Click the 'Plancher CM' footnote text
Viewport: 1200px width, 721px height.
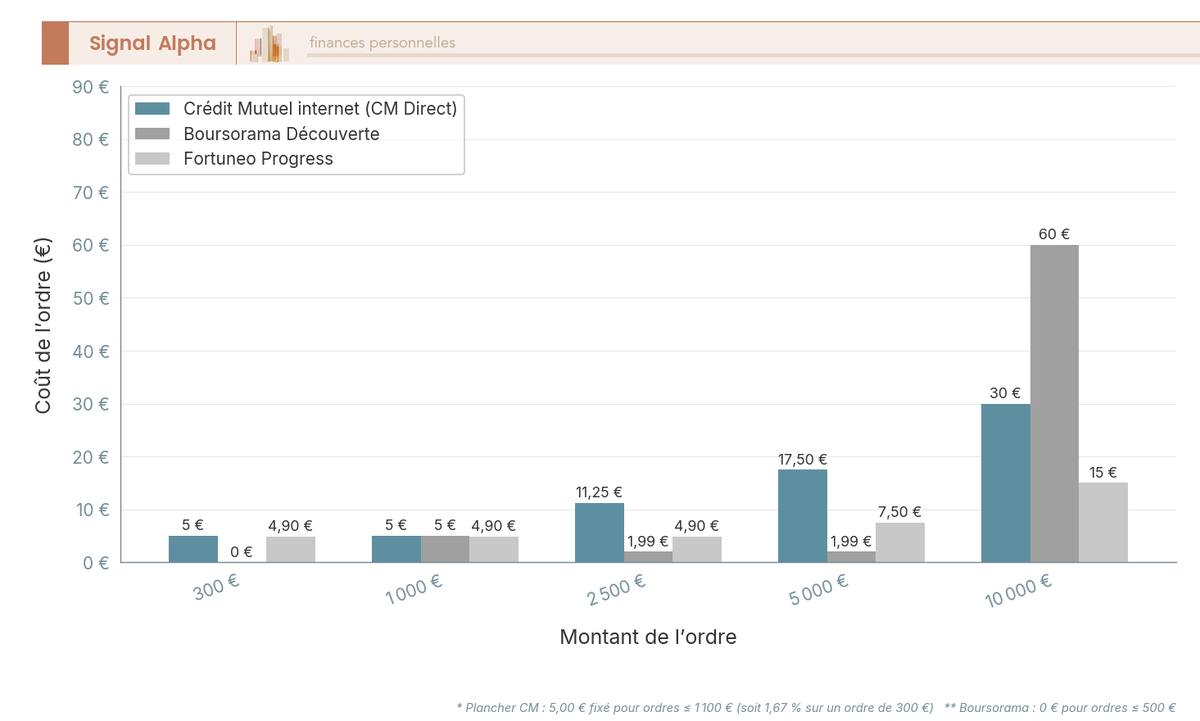point(694,707)
